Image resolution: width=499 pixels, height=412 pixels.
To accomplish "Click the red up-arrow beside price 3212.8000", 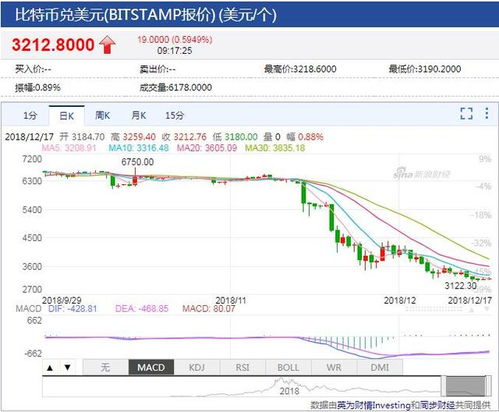I will (x=107, y=44).
